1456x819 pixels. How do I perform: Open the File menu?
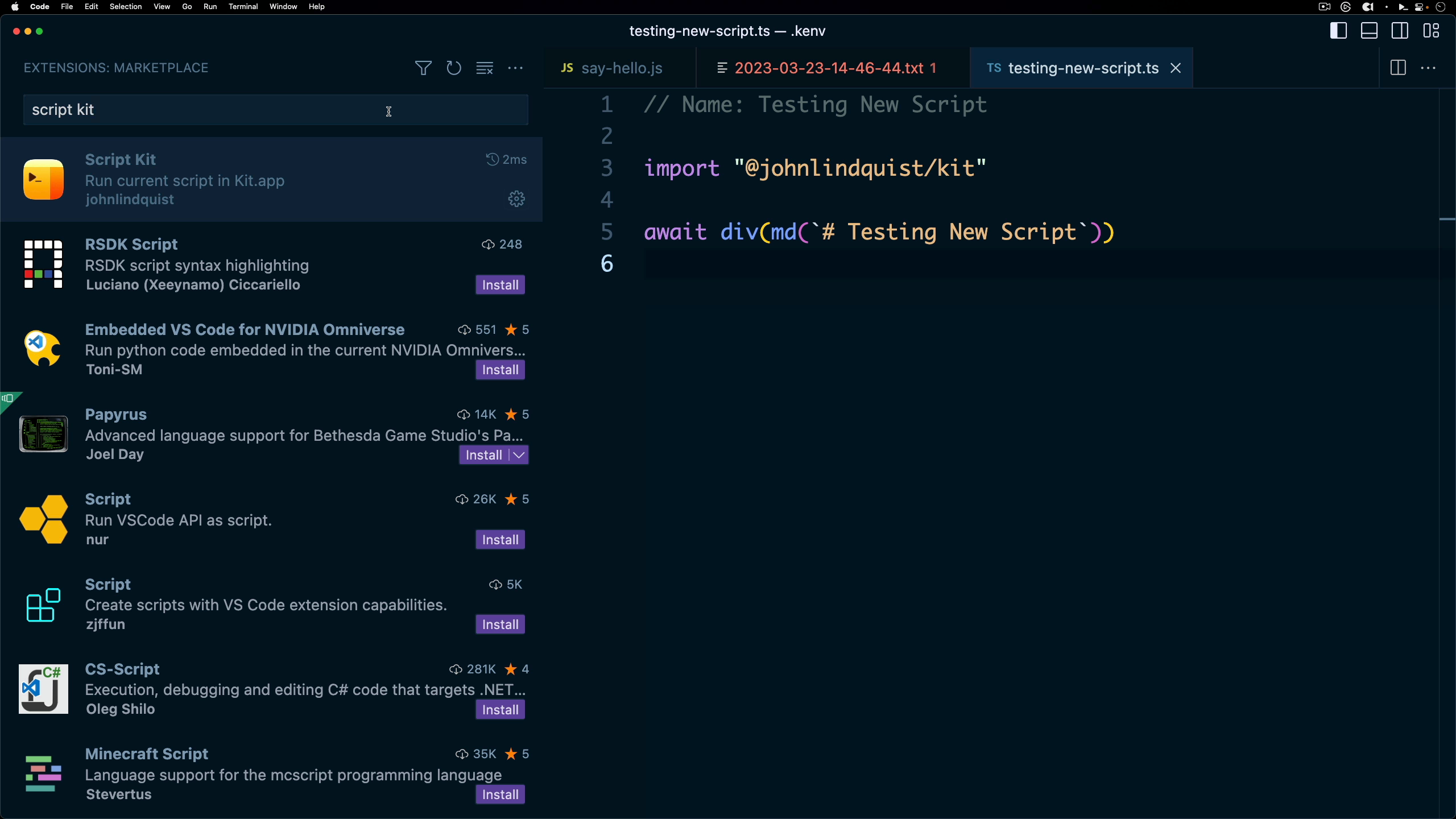click(67, 7)
